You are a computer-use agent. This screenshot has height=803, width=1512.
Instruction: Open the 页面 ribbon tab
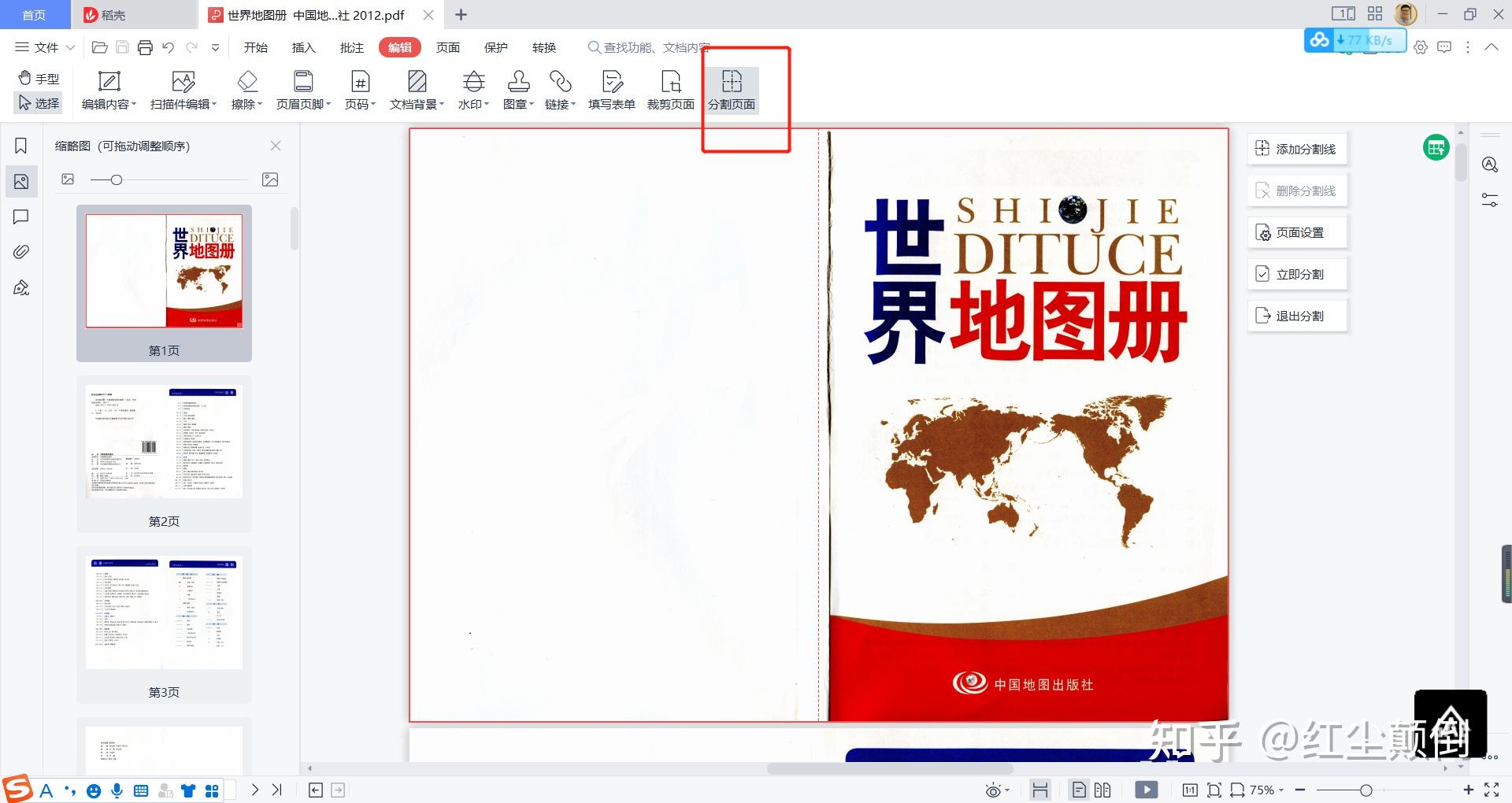448,47
